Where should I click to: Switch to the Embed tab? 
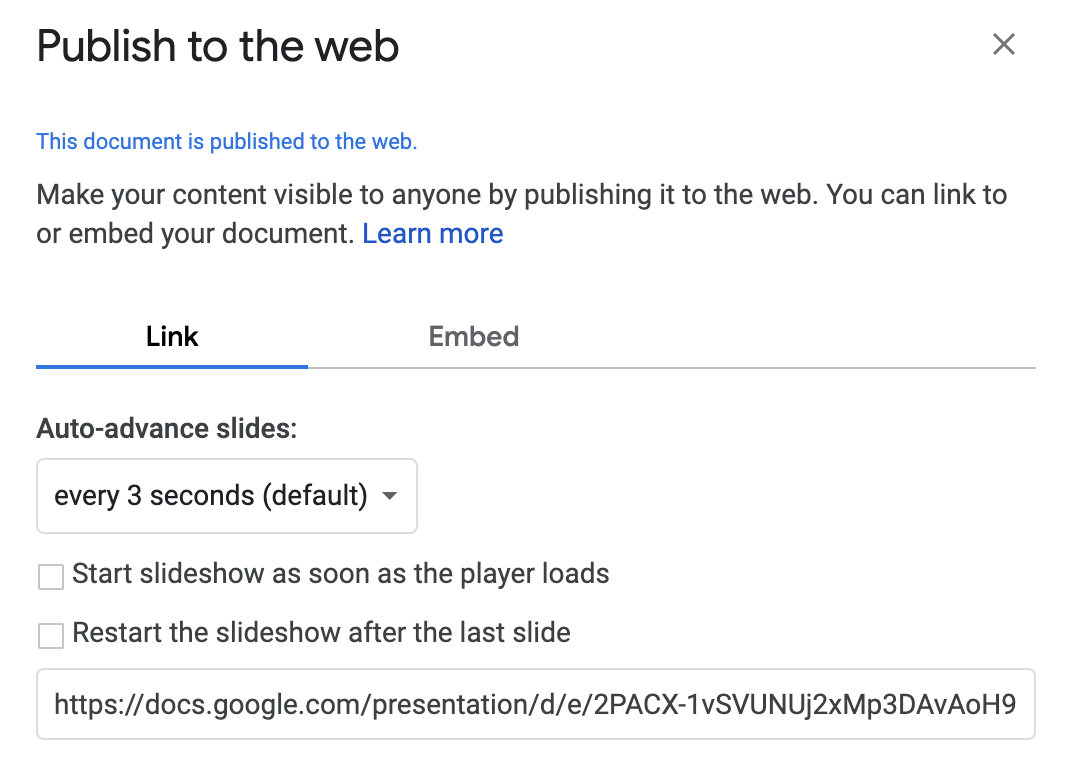tap(474, 336)
